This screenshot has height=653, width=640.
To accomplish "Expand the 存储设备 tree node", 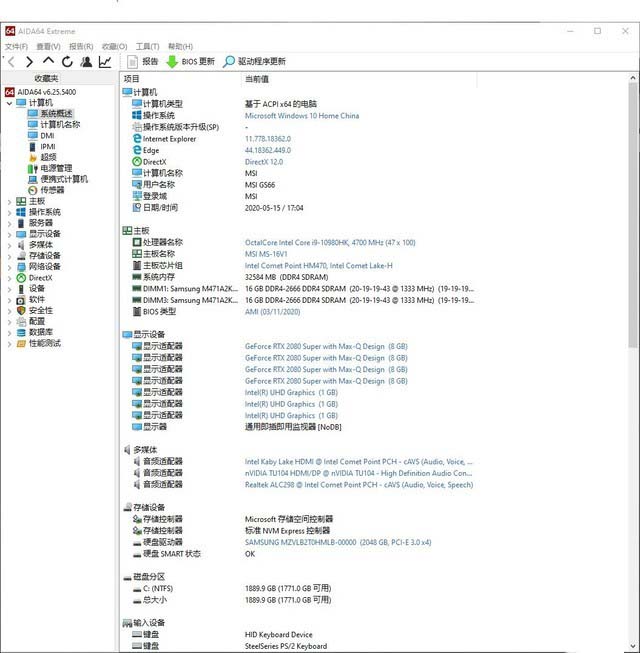I will (9, 256).
